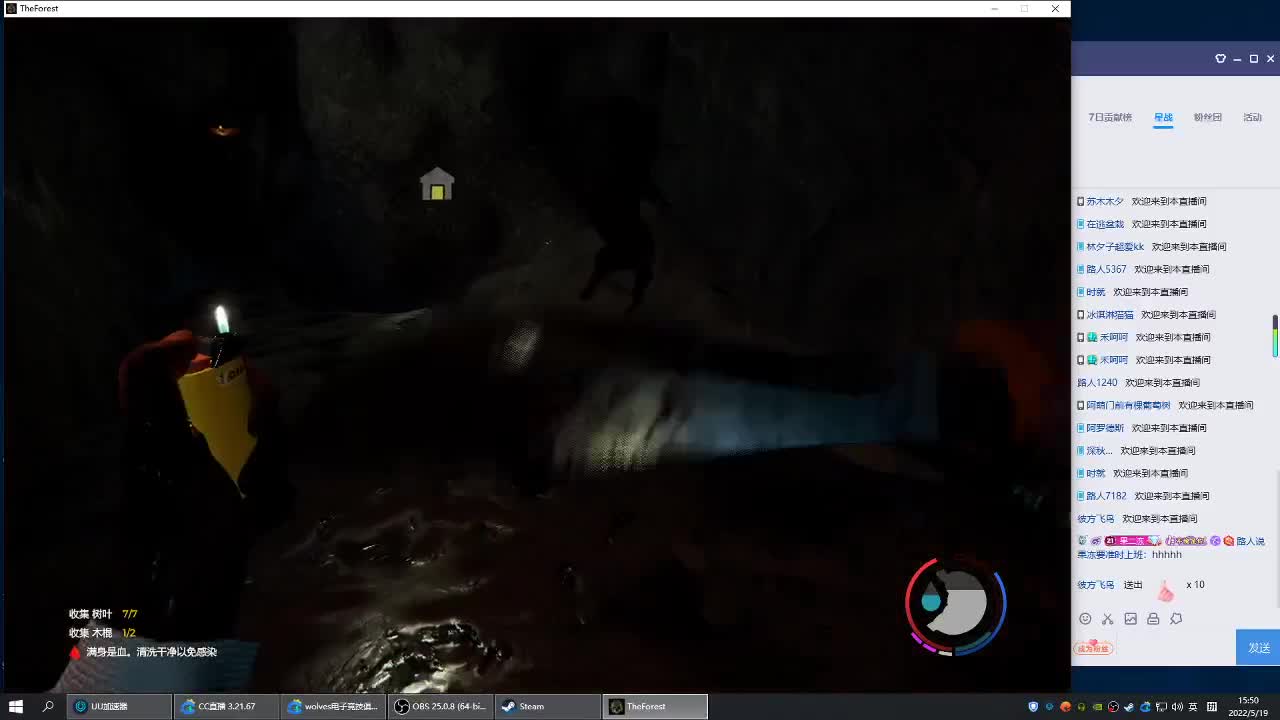Image resolution: width=1280 pixels, height=720 pixels.
Task: Click the 满身是血 warning message text
Action: 151,652
